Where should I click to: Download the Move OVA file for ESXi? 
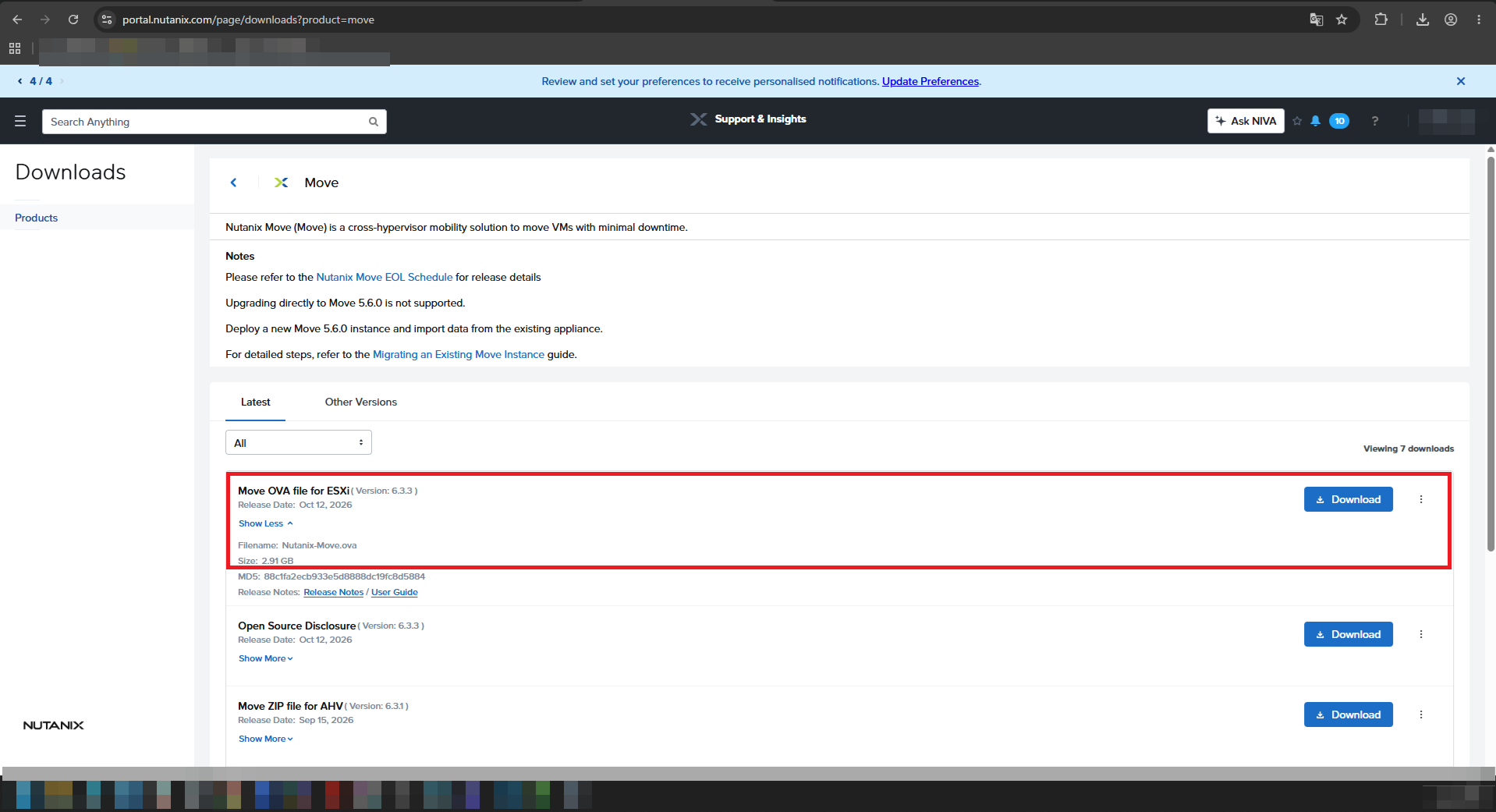[1348, 499]
